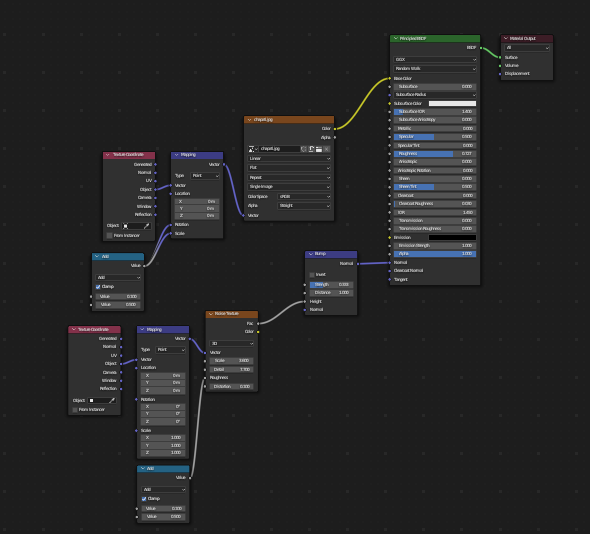
Task: Click UV output socket of upper Texture Coordinate
Action: click(x=155, y=181)
